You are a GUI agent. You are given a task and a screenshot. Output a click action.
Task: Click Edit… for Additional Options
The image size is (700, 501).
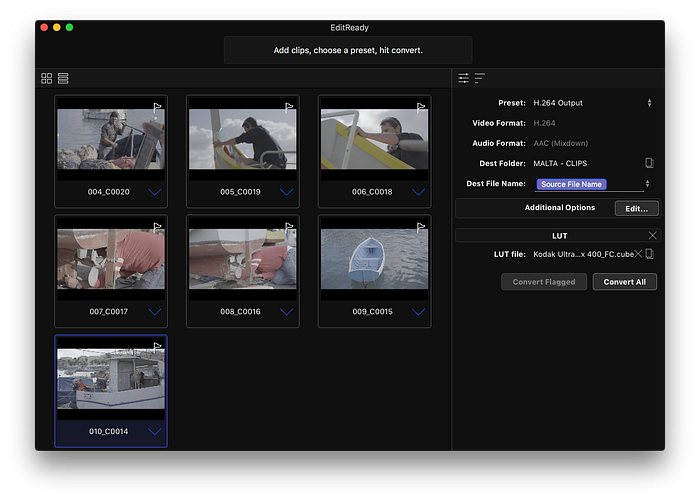[636, 209]
